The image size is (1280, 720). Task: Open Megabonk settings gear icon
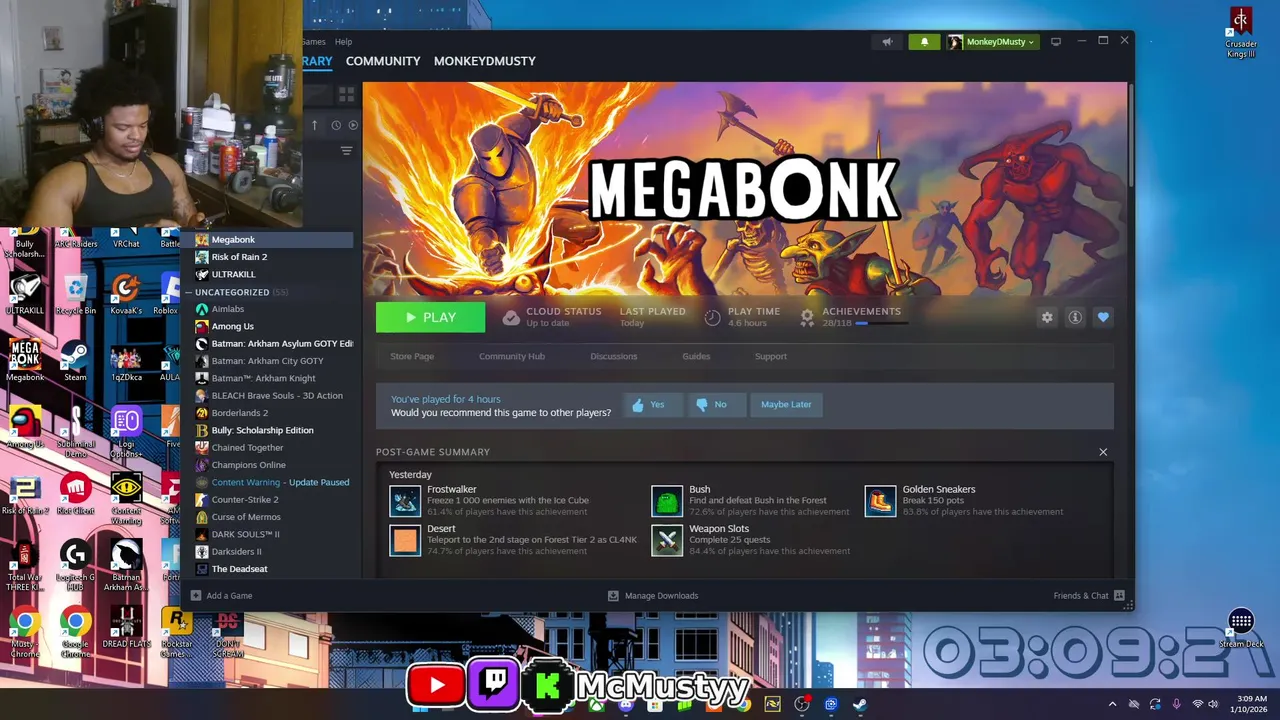1047,317
